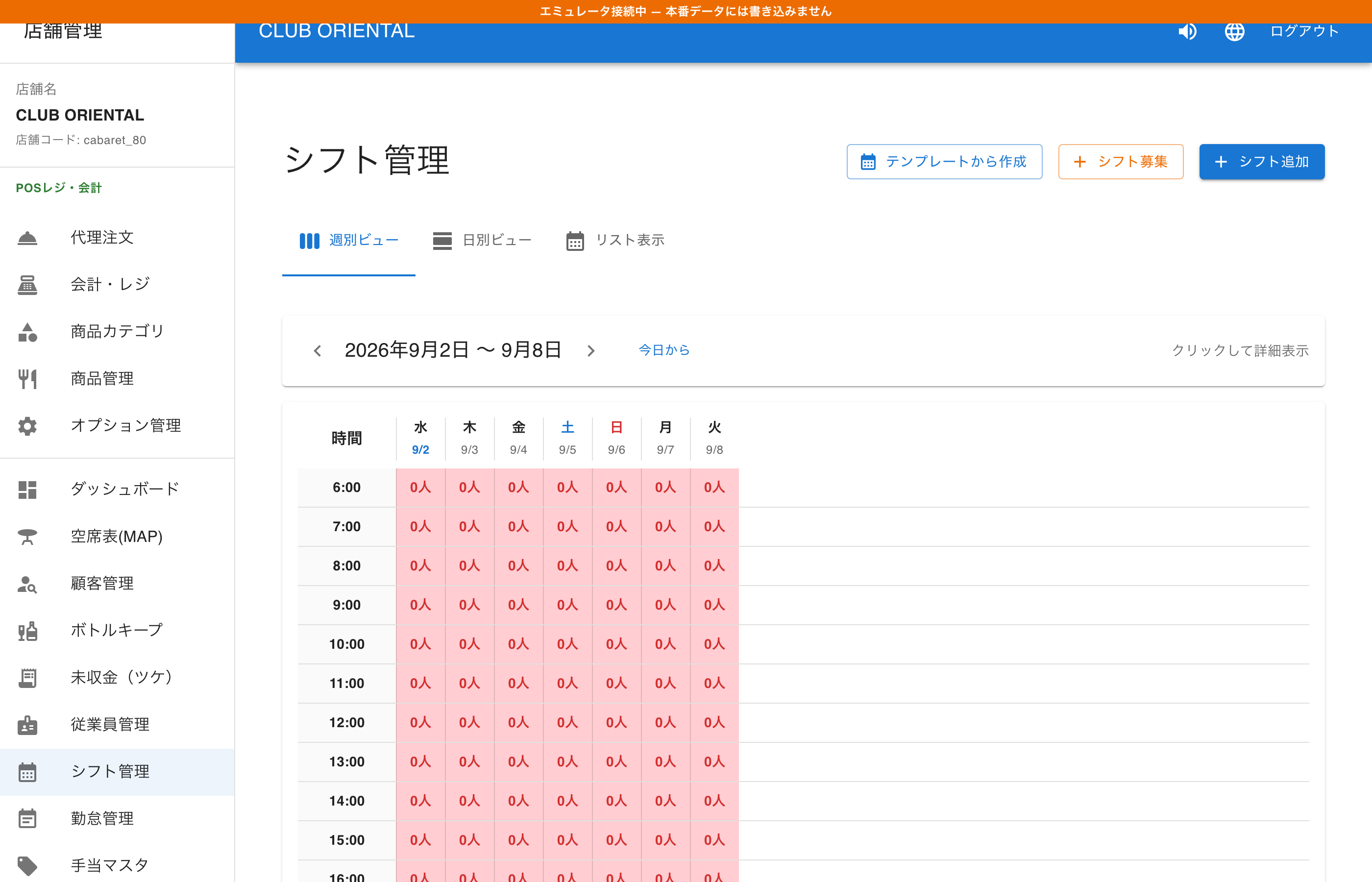The image size is (1372, 882).
Task: Open the language globe icon
Action: [1234, 31]
